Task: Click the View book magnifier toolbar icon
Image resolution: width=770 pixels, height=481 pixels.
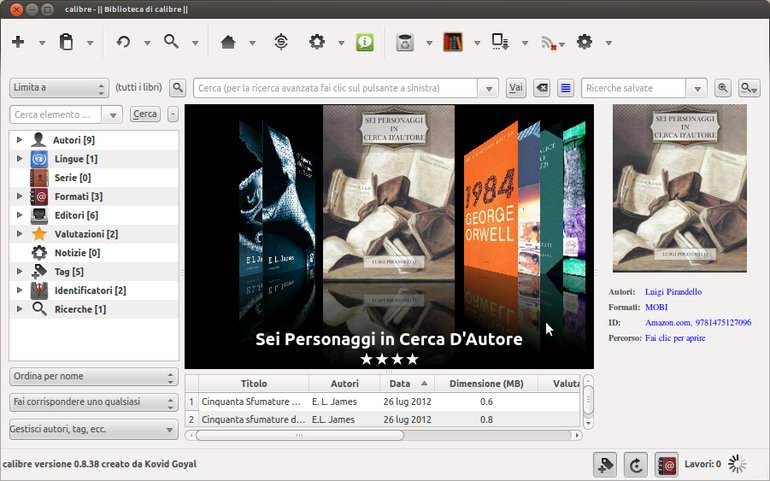Action: 171,42
